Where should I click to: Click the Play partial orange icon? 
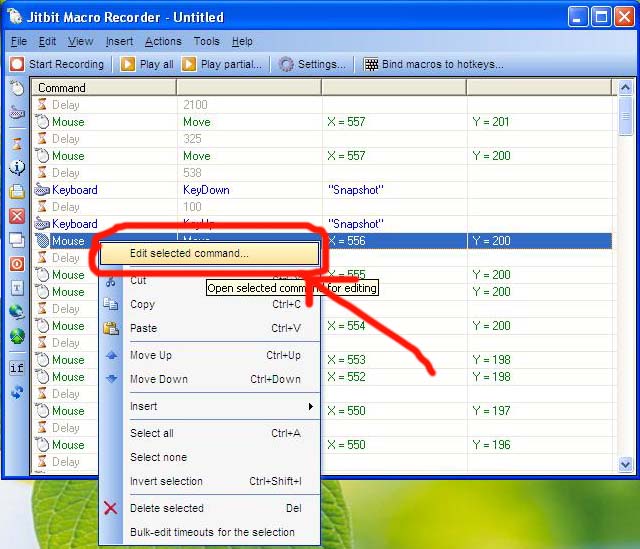(x=189, y=64)
